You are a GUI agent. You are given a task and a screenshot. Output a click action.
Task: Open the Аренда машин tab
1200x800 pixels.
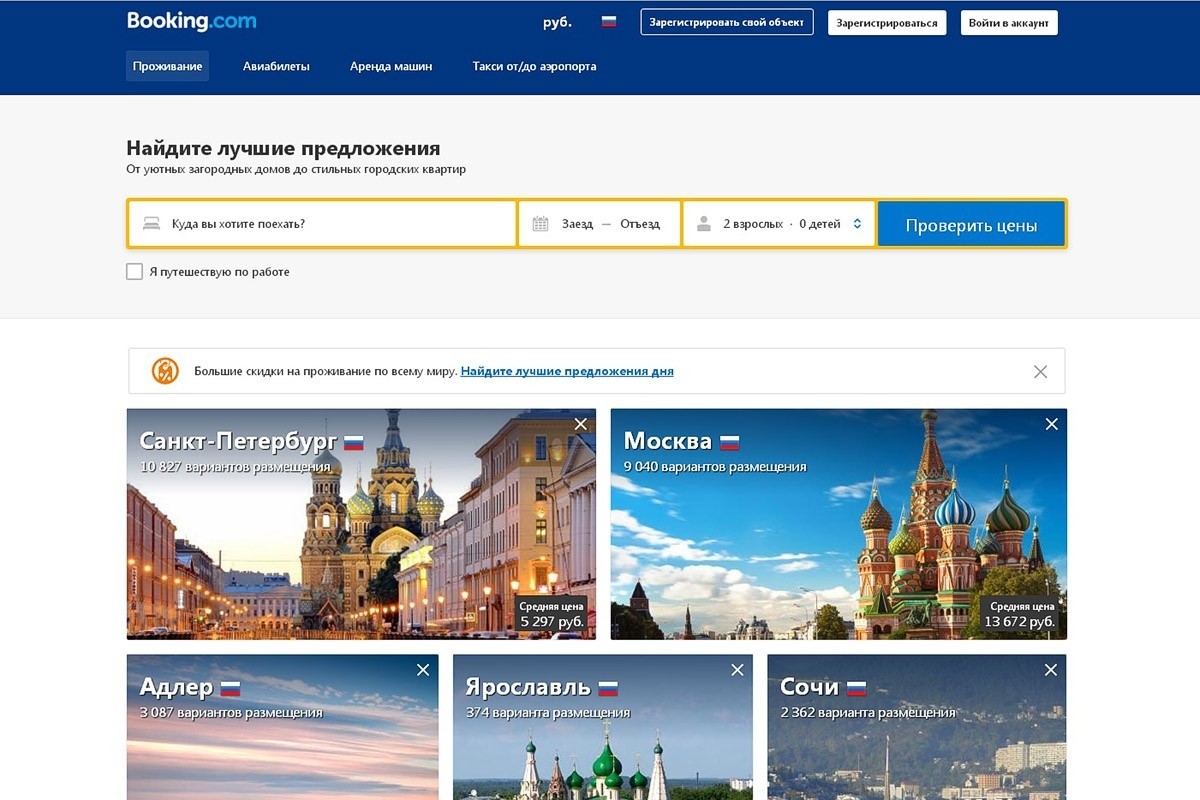click(x=391, y=67)
